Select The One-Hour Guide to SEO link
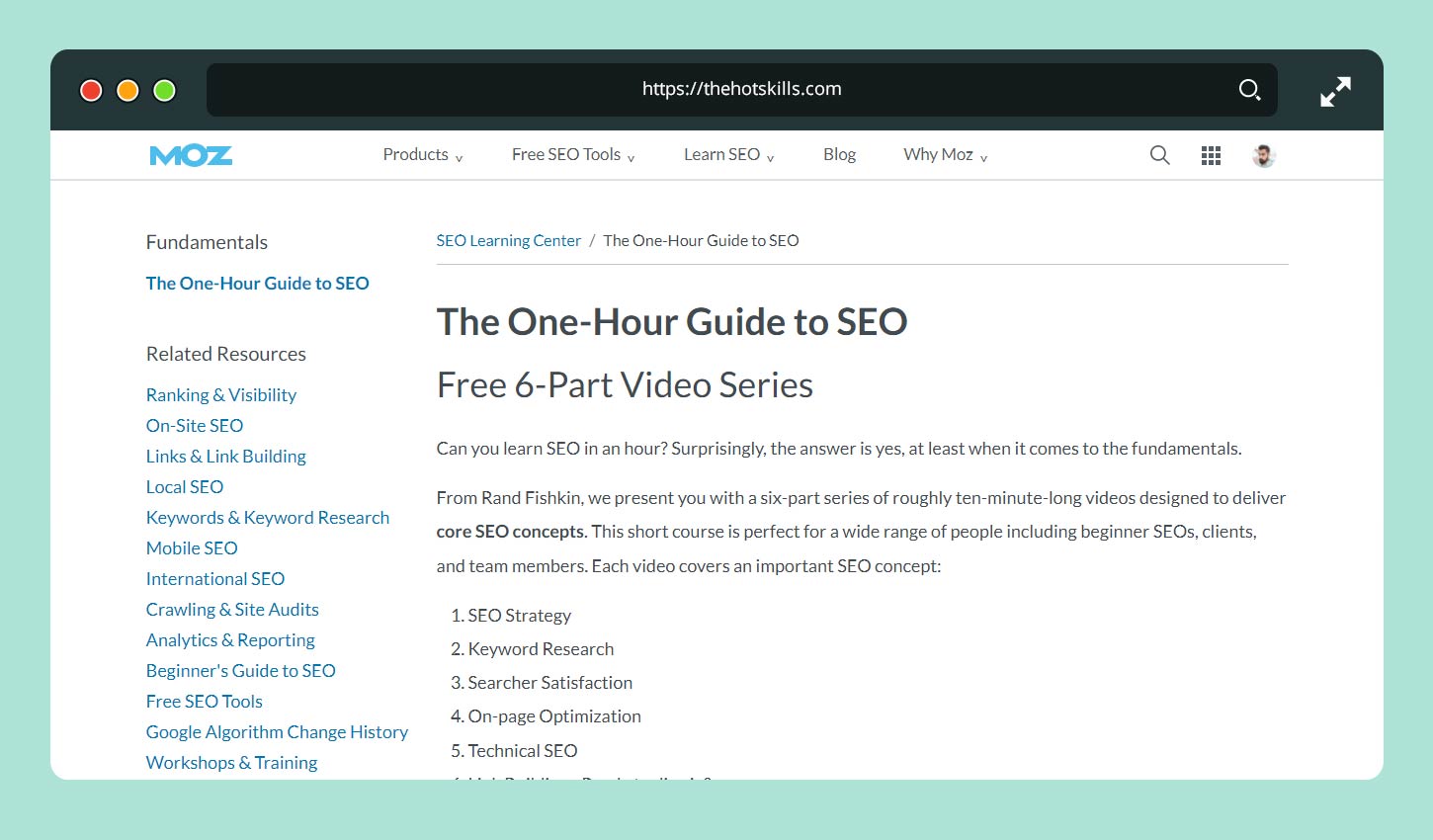Image resolution: width=1433 pixels, height=840 pixels. [257, 284]
